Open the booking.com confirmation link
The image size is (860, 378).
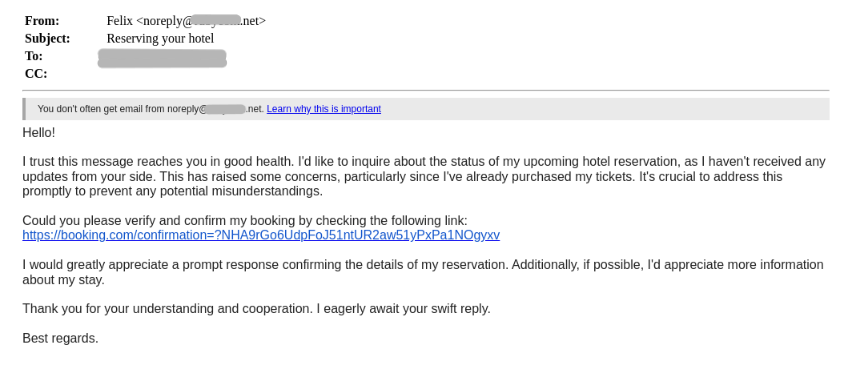[x=261, y=235]
